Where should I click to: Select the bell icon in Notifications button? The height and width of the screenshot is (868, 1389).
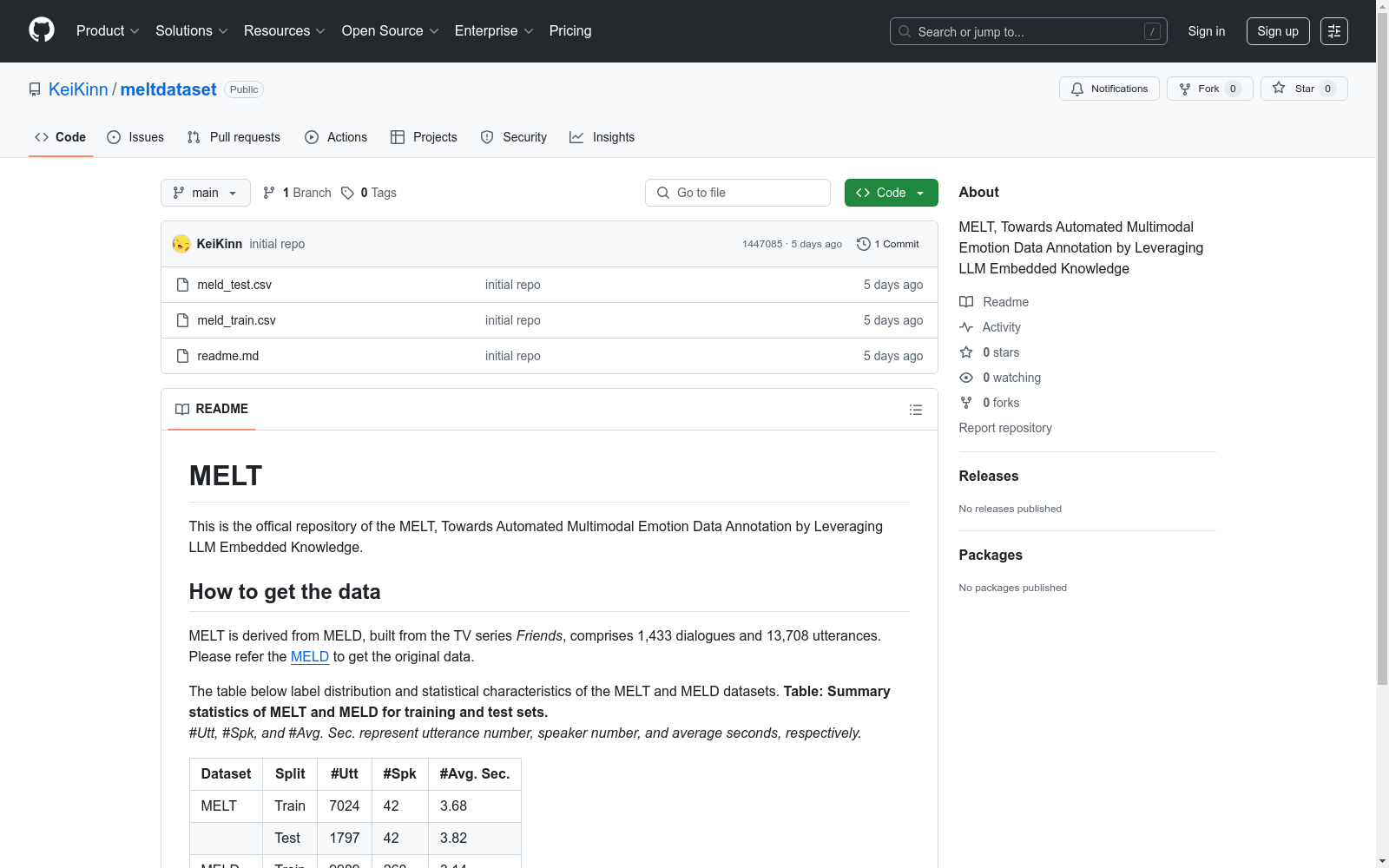tap(1077, 89)
